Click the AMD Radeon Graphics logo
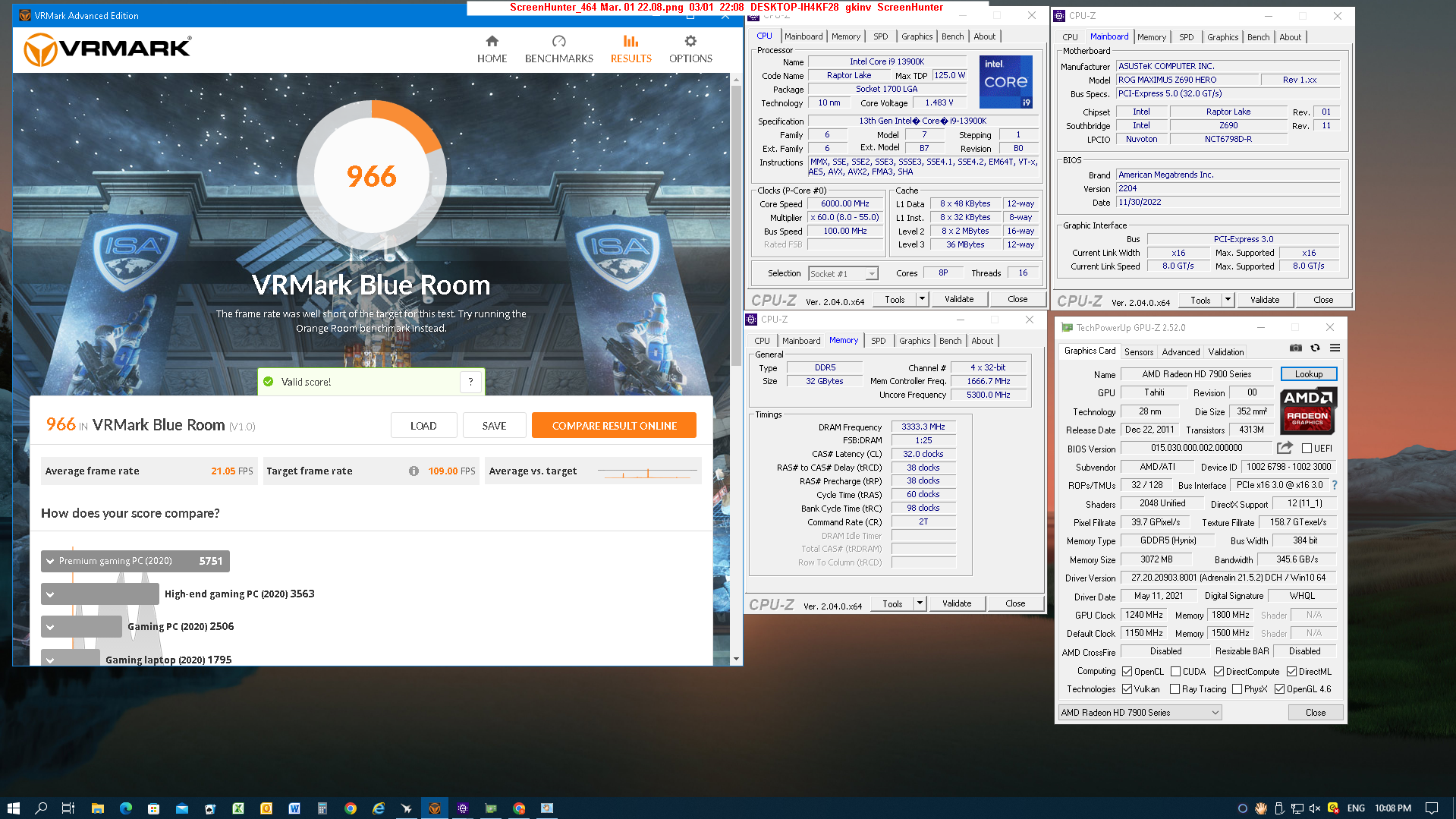Image resolution: width=1456 pixels, height=819 pixels. click(1308, 410)
